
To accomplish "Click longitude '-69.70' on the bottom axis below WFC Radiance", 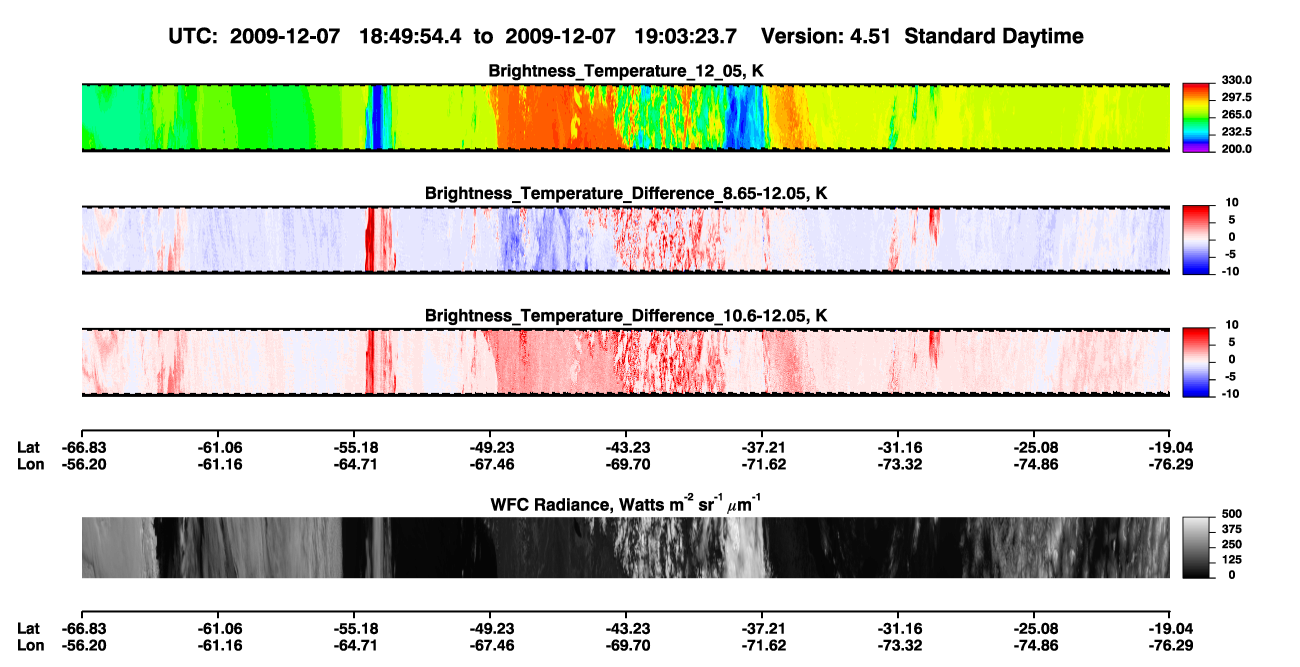I will [626, 645].
